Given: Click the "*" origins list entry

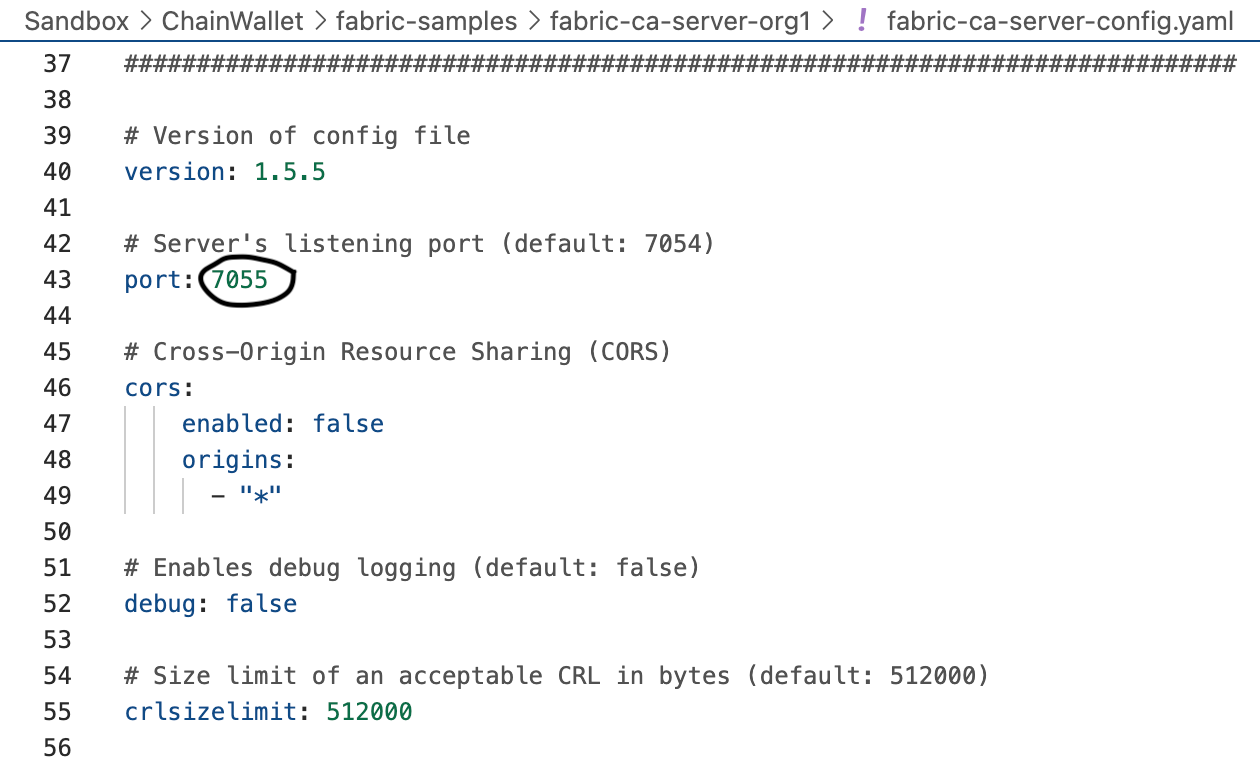Looking at the screenshot, I should pos(261,496).
